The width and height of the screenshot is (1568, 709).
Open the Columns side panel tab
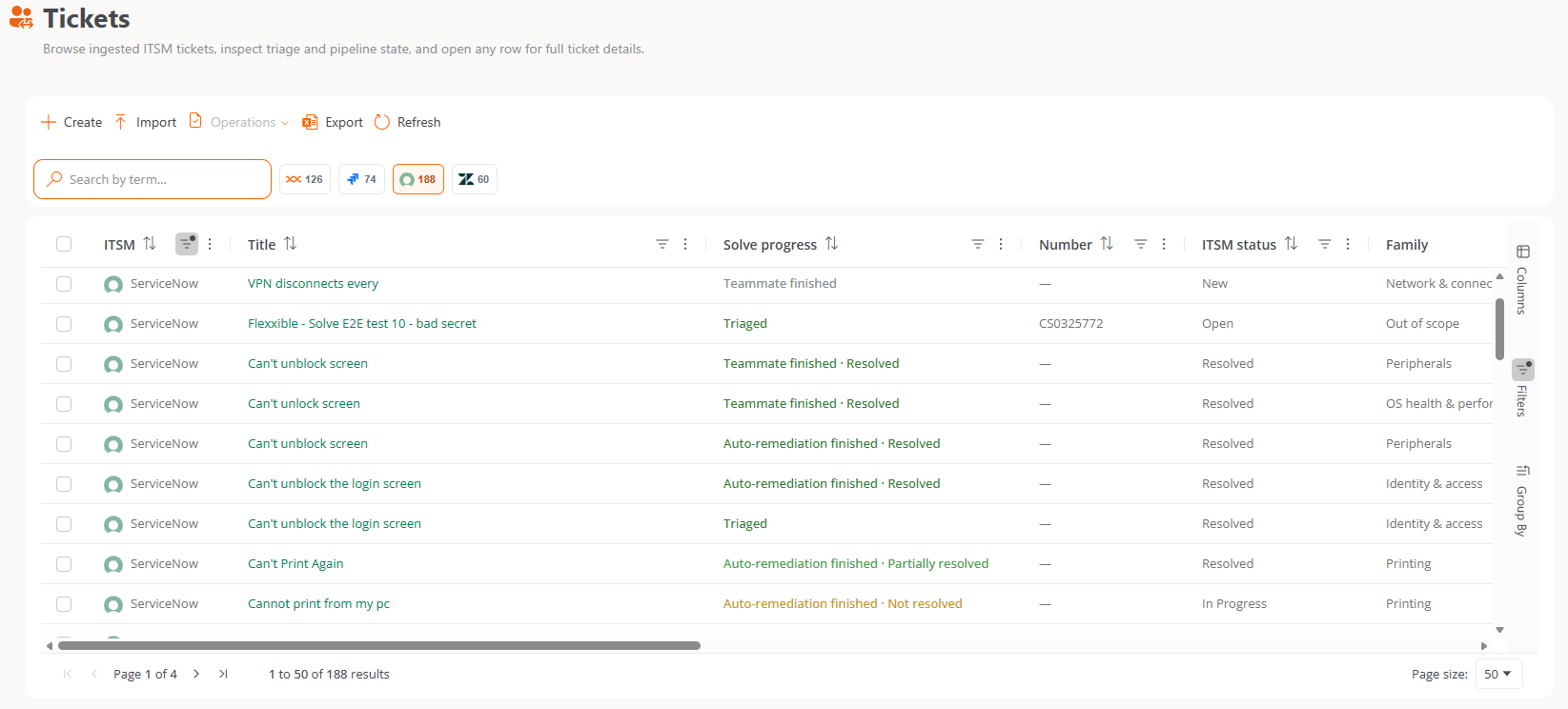[x=1522, y=279]
